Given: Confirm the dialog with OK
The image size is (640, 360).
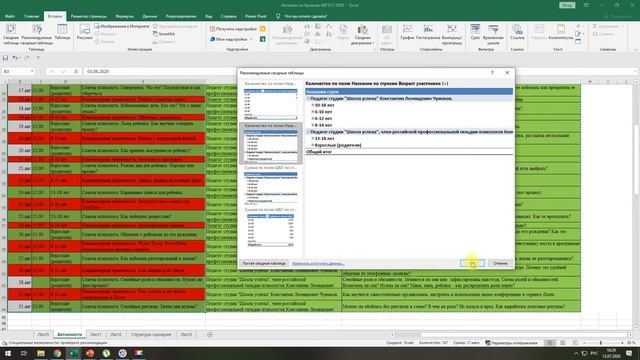Looking at the screenshot, I should click(472, 263).
